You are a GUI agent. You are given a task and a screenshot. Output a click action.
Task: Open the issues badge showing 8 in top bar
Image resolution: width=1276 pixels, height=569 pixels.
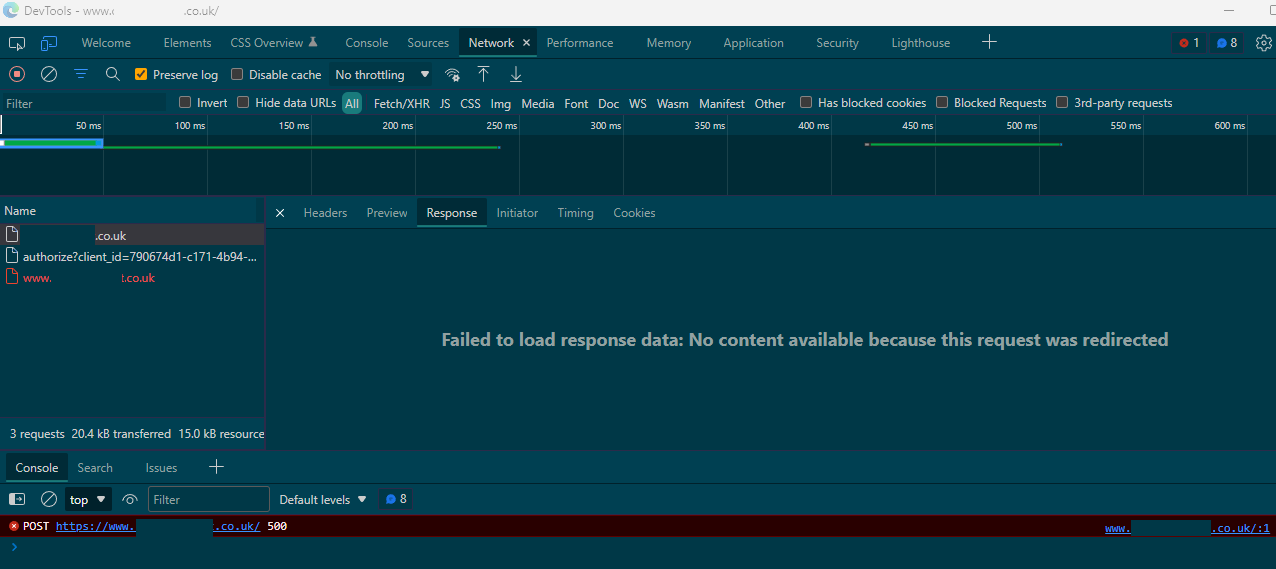click(x=1227, y=43)
